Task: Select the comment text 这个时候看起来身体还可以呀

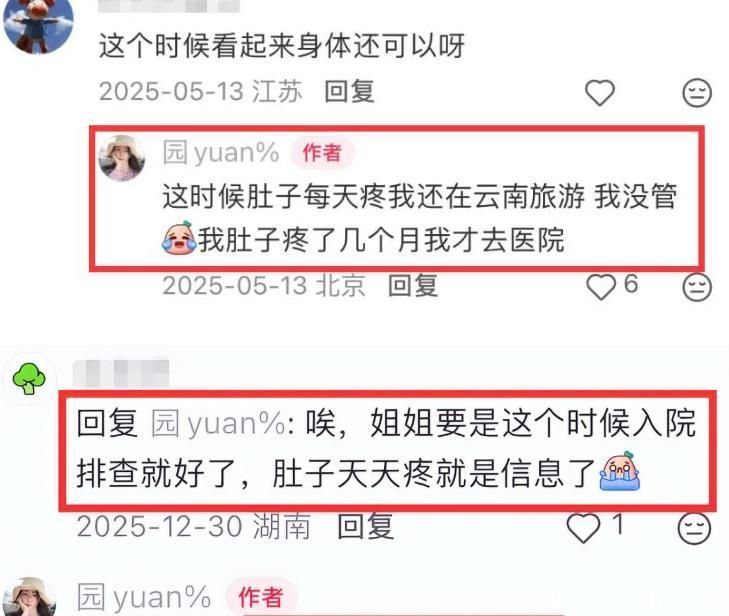Action: pos(282,46)
